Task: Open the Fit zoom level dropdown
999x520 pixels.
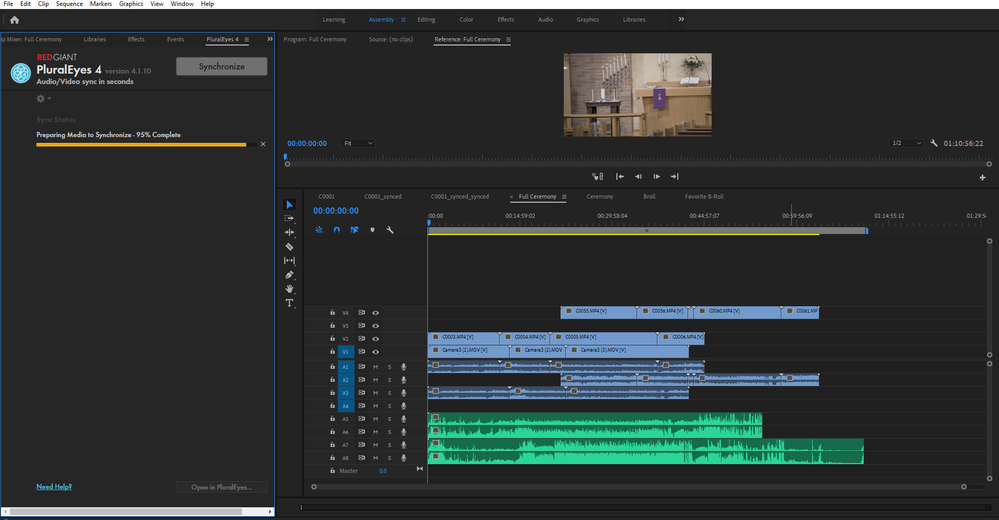Action: pyautogui.click(x=358, y=143)
